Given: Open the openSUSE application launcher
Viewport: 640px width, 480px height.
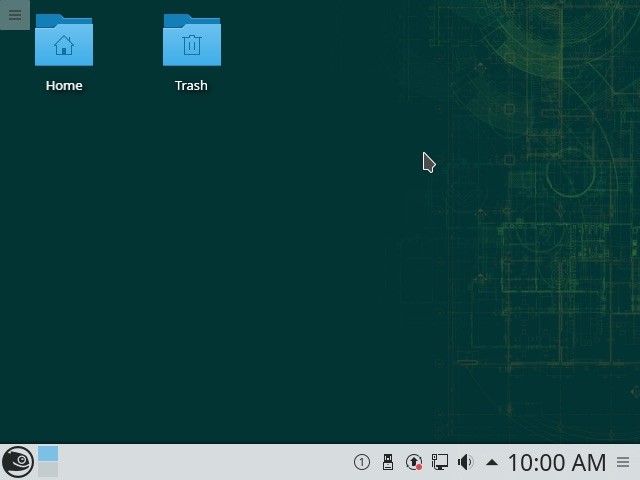Looking at the screenshot, I should pos(17,462).
